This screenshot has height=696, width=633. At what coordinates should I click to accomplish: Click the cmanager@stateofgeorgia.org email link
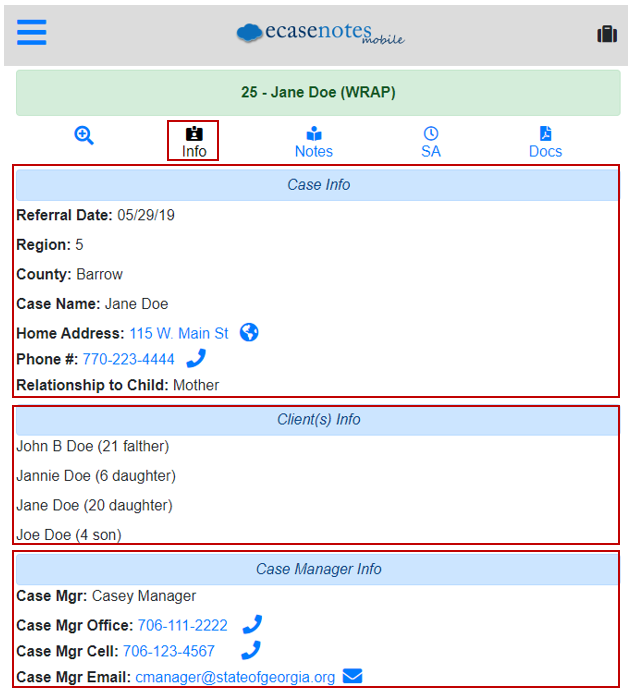(235, 677)
